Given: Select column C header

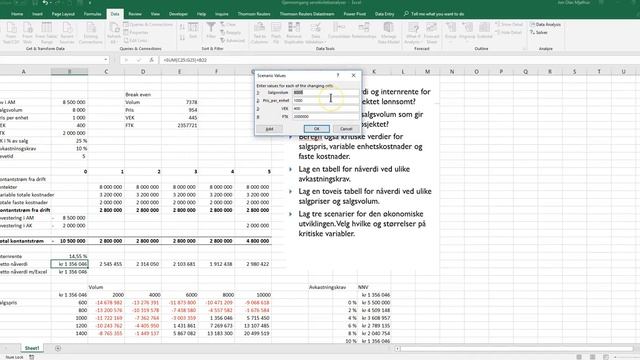Looking at the screenshot, I should pos(106,72).
